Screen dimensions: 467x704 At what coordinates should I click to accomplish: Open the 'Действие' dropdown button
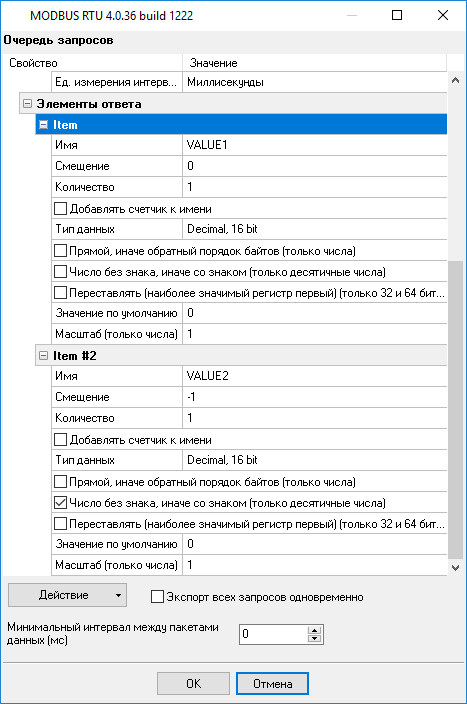pos(67,595)
